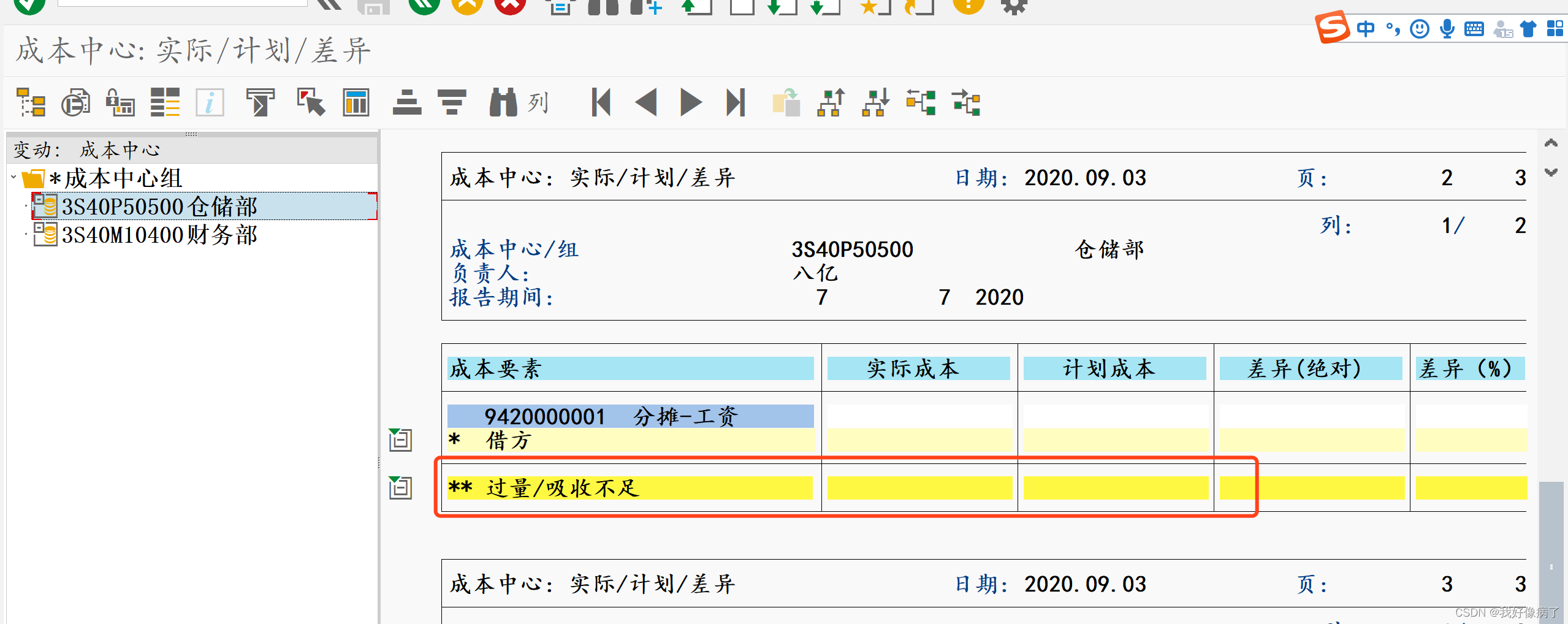Select the 9420000001 分摊-工资 row
This screenshot has height=624, width=1568.
click(630, 416)
